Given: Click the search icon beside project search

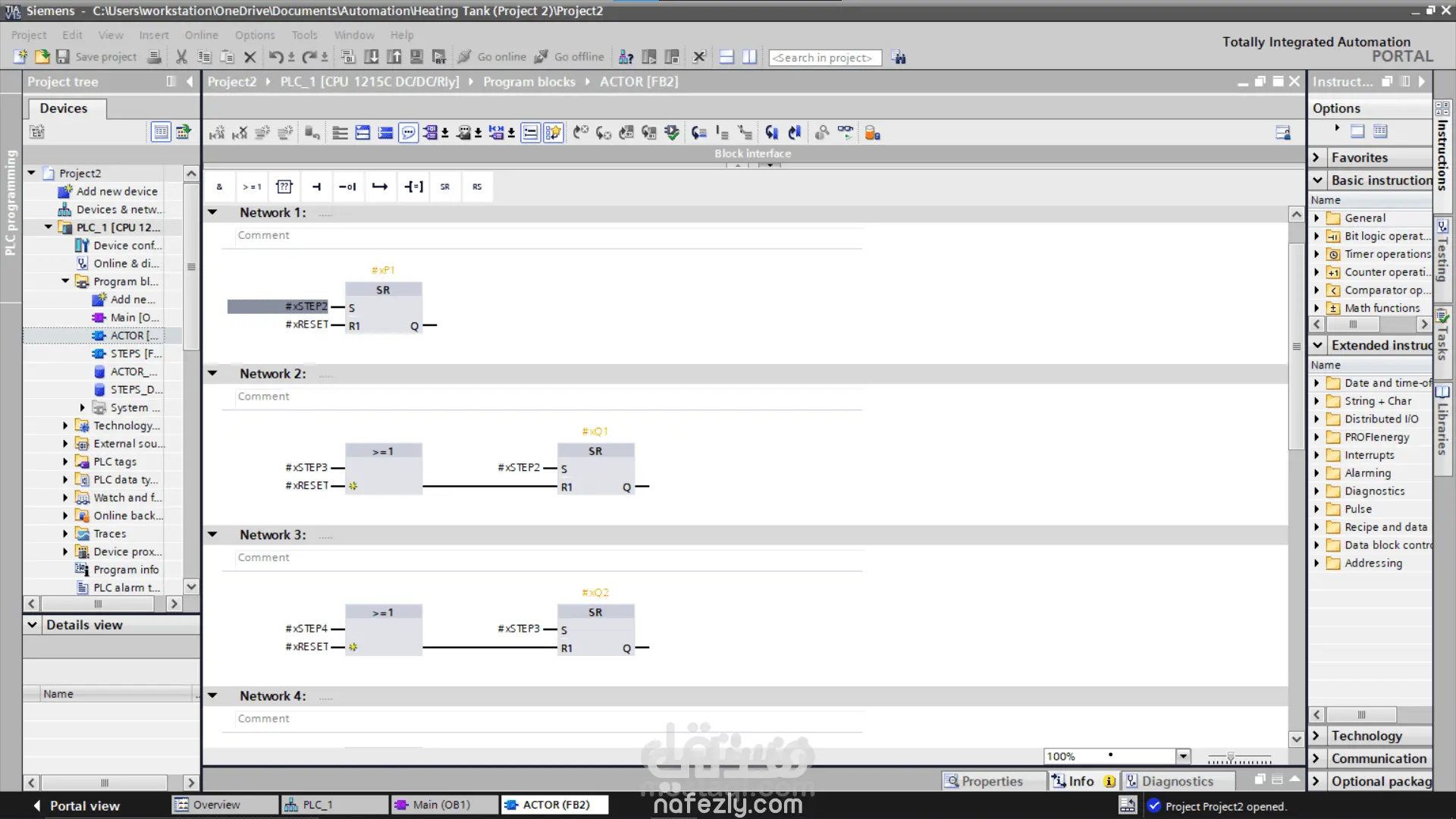Looking at the screenshot, I should [899, 58].
